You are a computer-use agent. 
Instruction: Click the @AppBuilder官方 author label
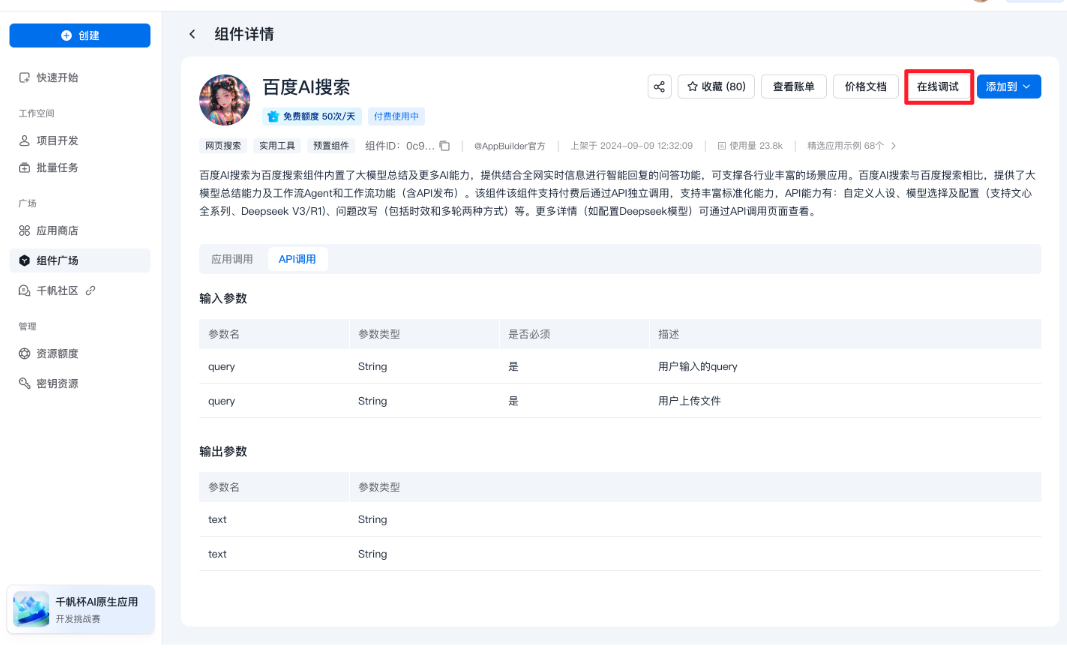tap(510, 146)
